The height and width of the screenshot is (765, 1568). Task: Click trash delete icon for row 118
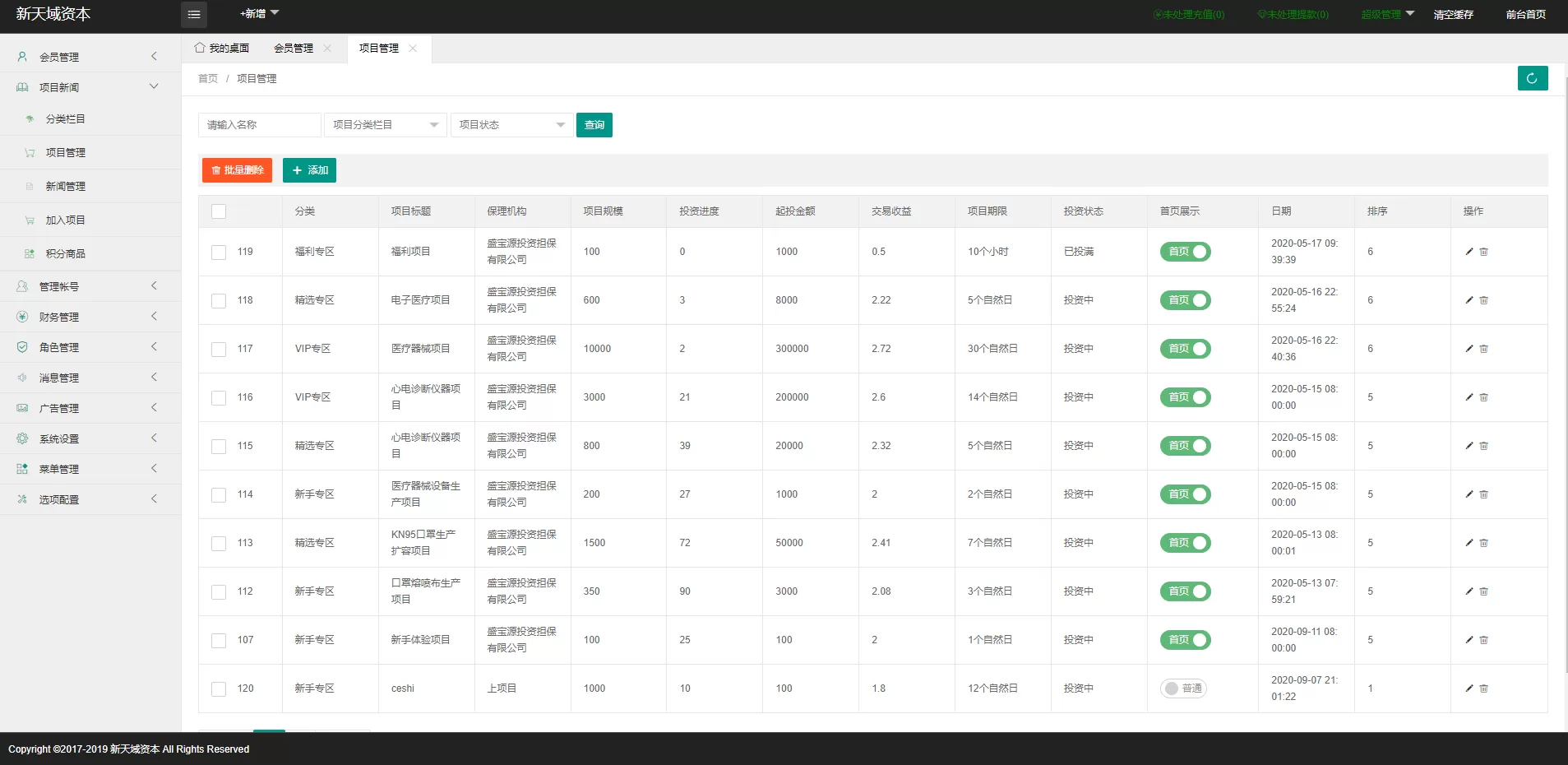click(x=1483, y=300)
